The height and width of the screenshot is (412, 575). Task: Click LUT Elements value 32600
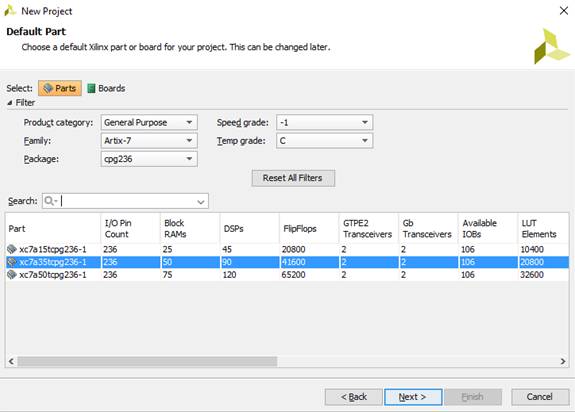click(x=532, y=275)
